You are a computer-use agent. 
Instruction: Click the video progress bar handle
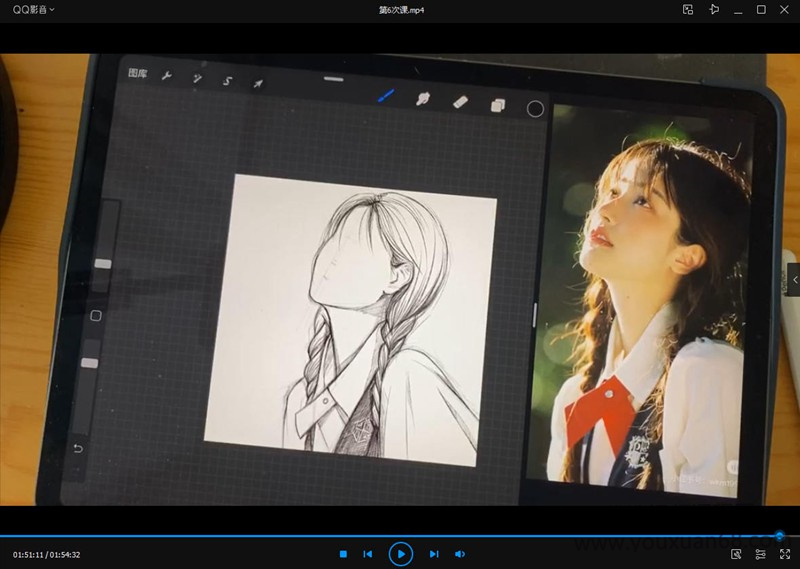tap(780, 536)
